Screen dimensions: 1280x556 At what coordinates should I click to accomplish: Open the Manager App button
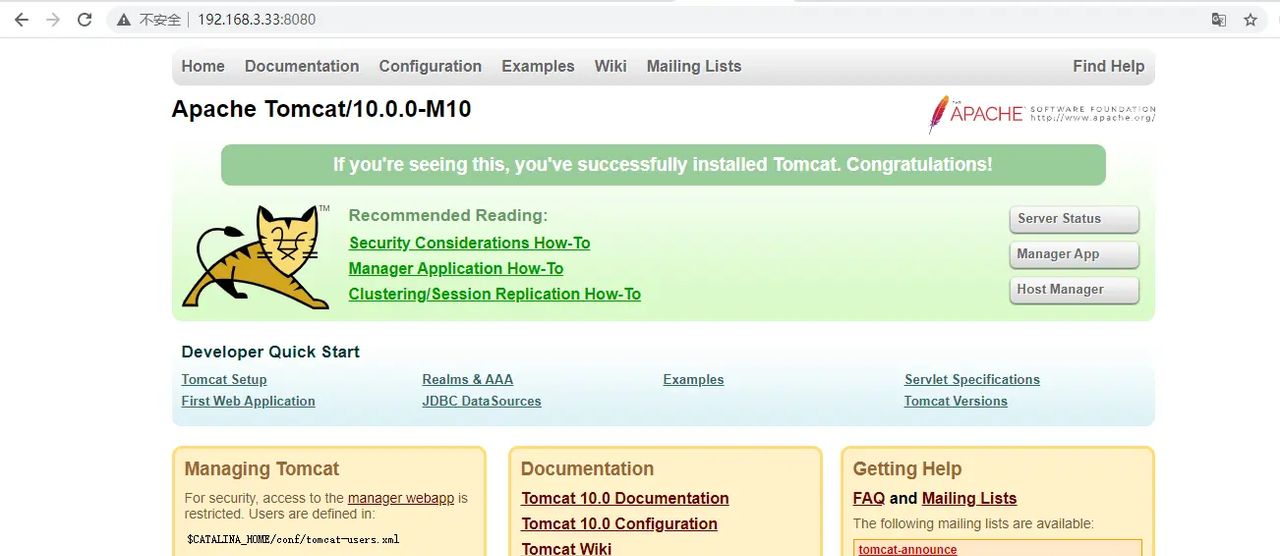pyautogui.click(x=1074, y=254)
